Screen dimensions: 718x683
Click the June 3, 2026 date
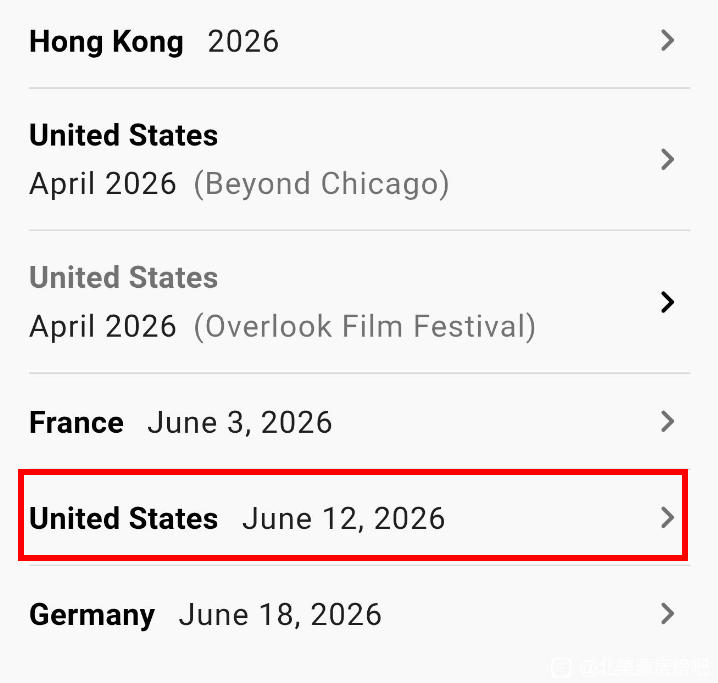click(239, 423)
